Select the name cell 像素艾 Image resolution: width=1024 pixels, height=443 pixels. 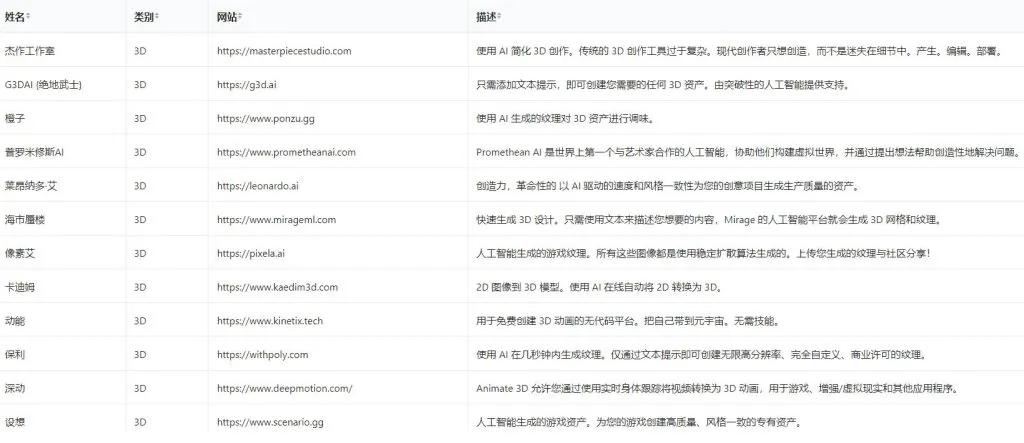click(x=20, y=254)
